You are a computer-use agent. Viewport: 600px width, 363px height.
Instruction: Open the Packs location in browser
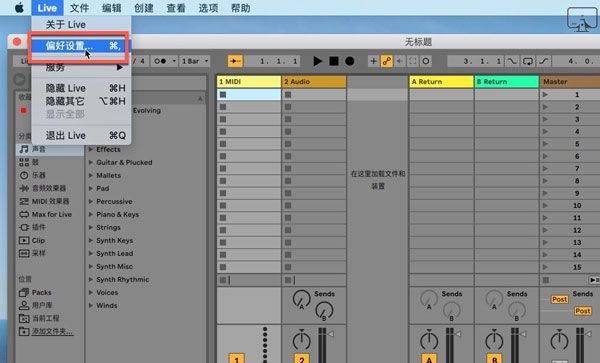(x=36, y=292)
